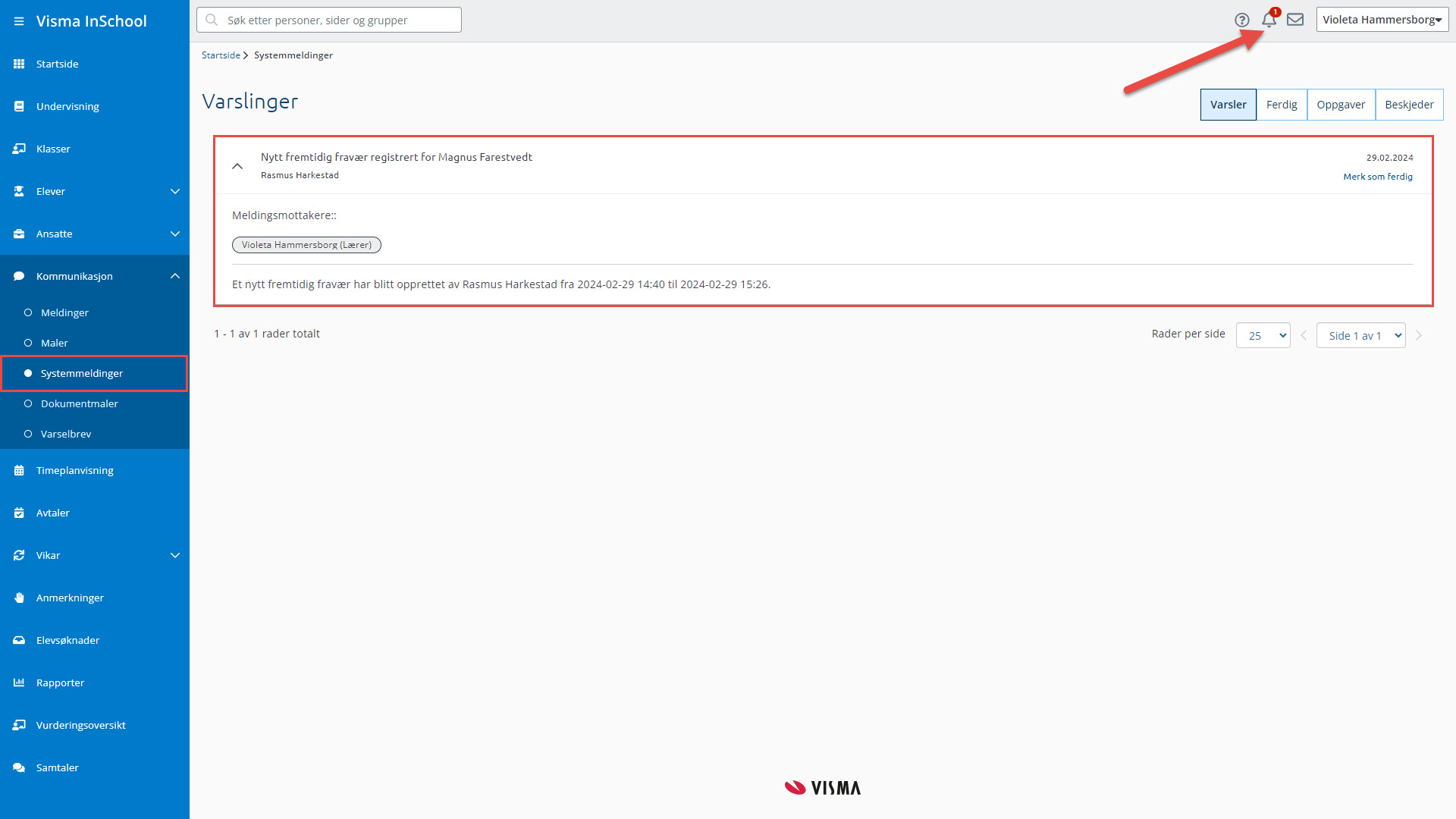Screen dimensions: 1456x819
Task: Click the Elever student icon
Action: (x=19, y=191)
